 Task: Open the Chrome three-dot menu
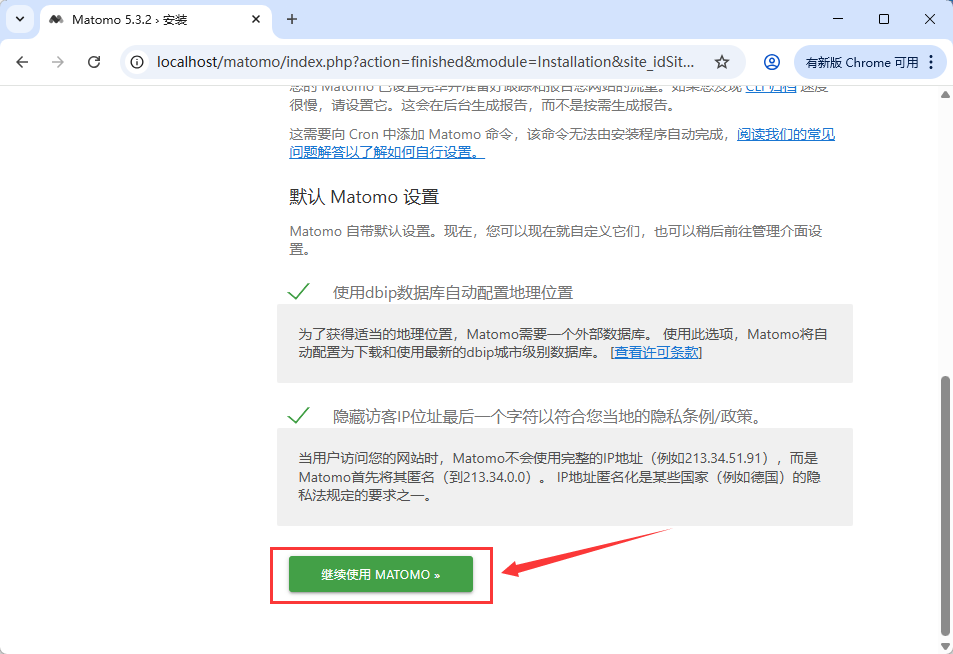(x=931, y=62)
